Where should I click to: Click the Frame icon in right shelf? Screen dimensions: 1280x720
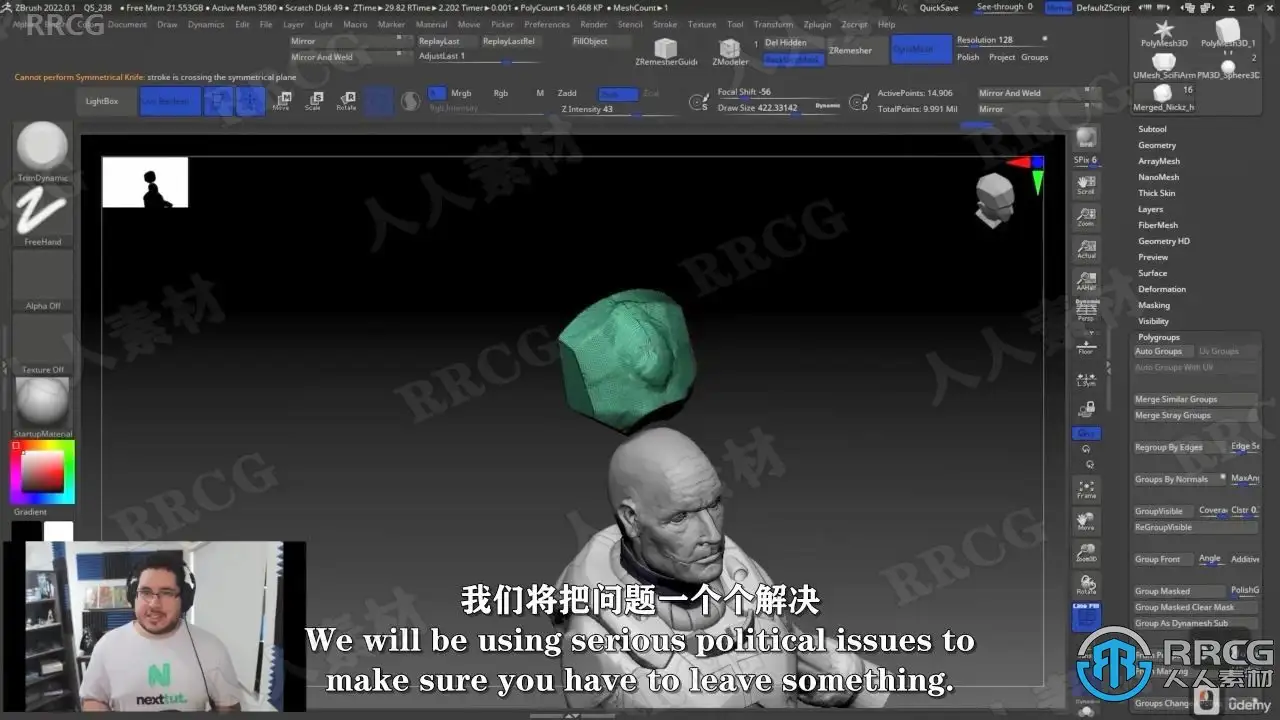point(1086,489)
